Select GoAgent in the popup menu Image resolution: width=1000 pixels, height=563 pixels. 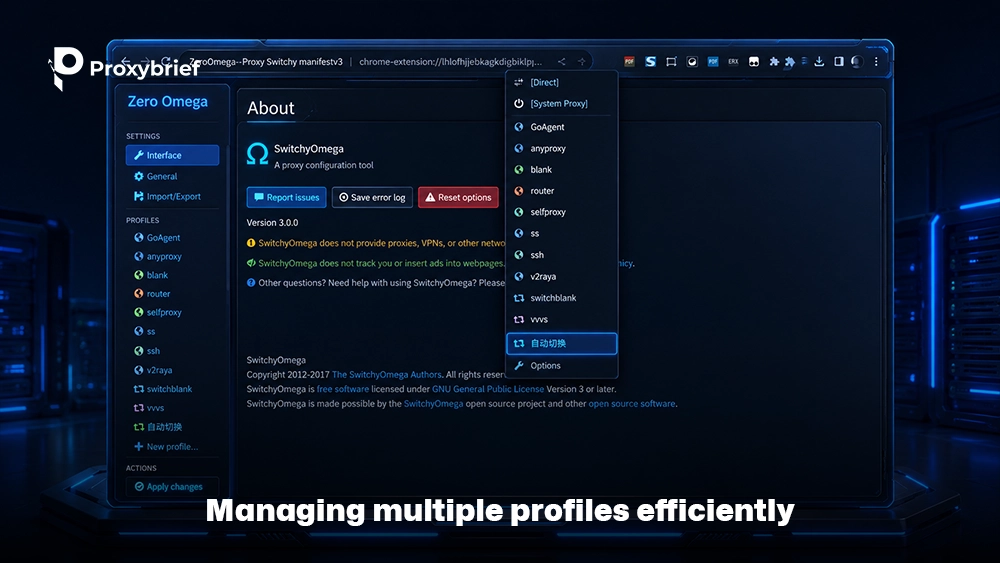point(562,127)
